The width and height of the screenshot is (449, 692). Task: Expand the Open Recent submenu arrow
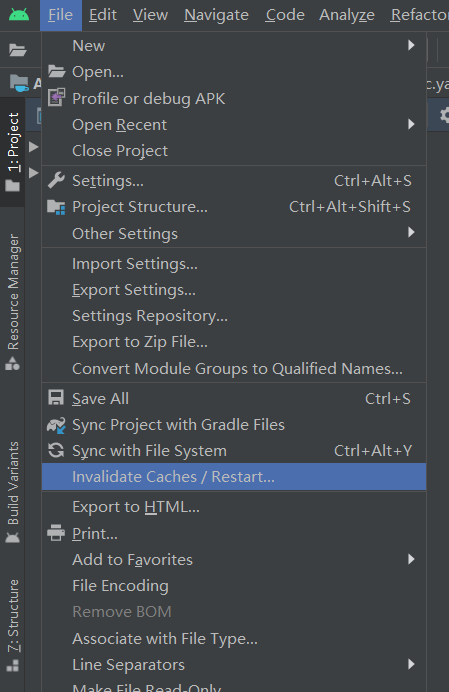(x=411, y=124)
